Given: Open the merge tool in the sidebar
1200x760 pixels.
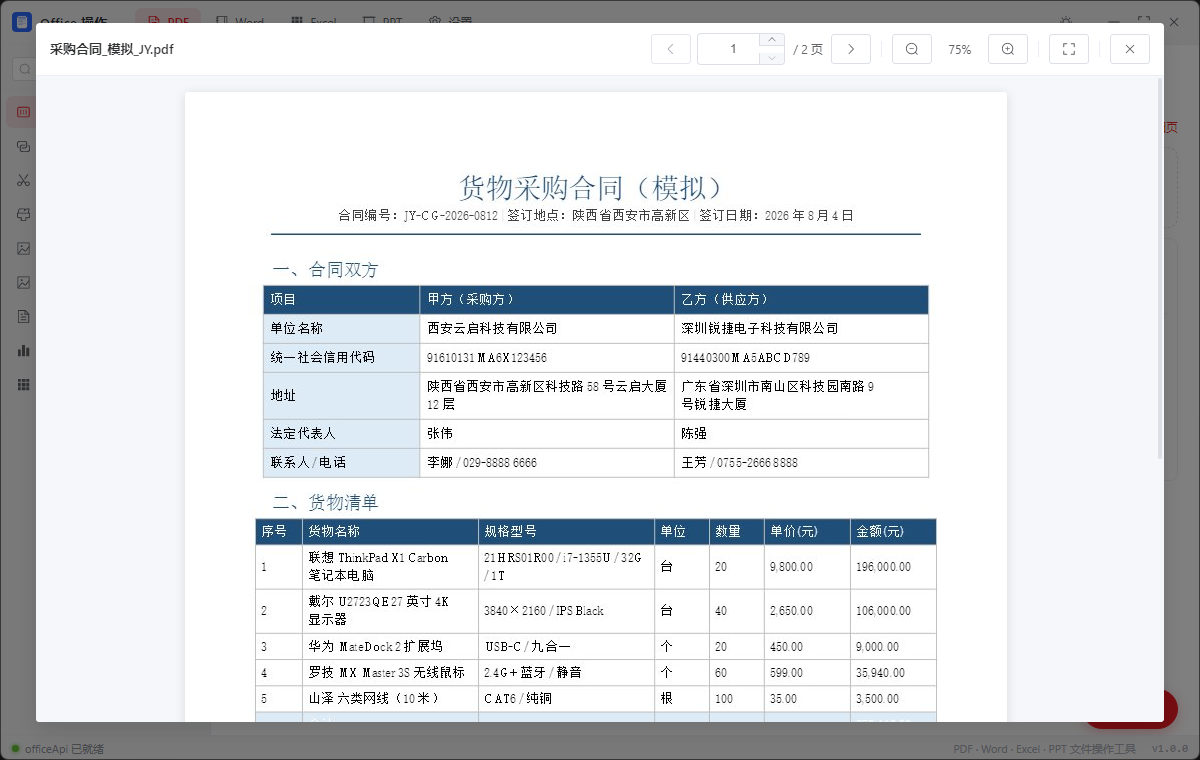Looking at the screenshot, I should pyautogui.click(x=23, y=146).
